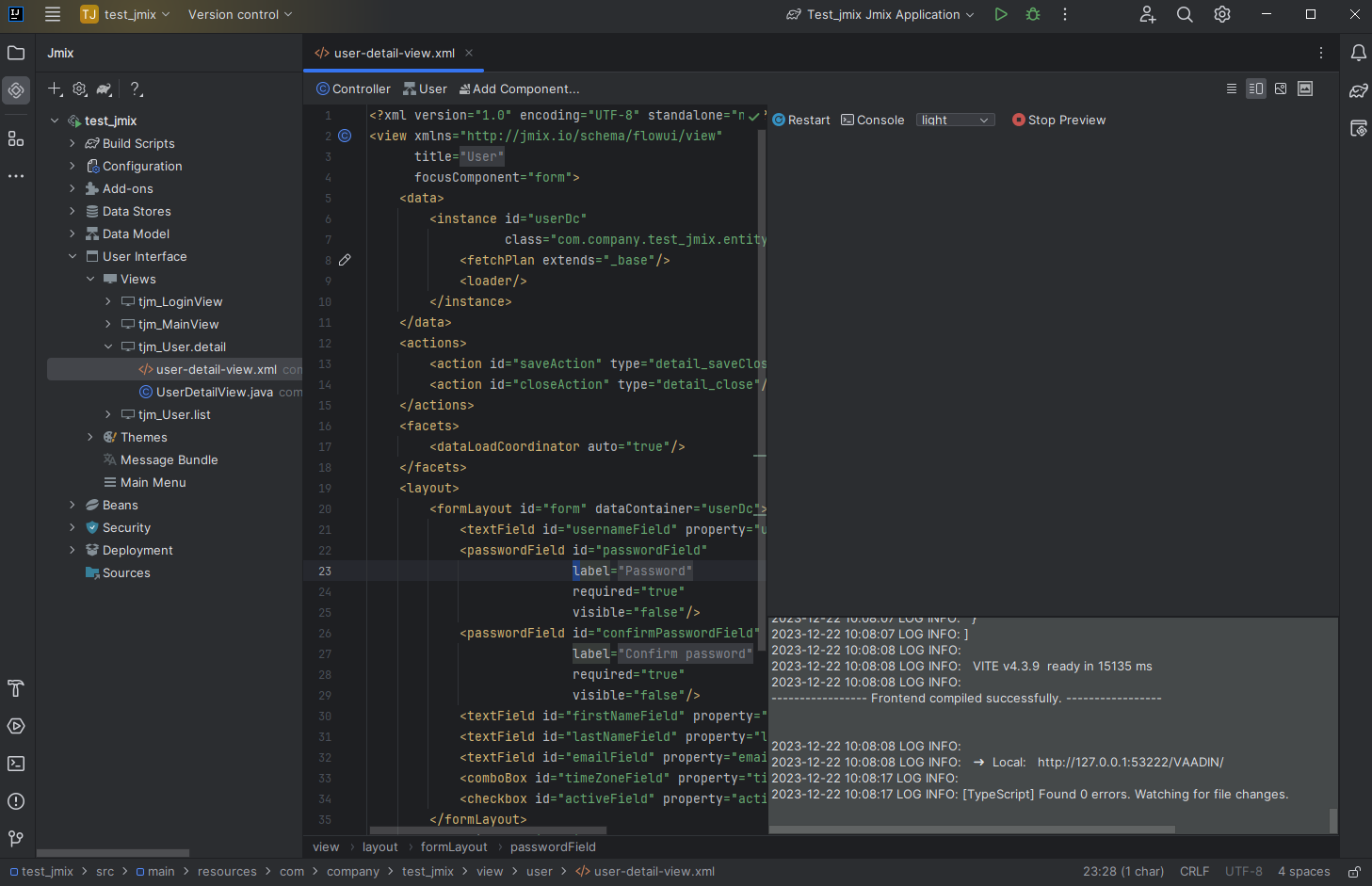Click console log horizontal scrollbar
This screenshot has height=886, width=1372.
tap(972, 830)
